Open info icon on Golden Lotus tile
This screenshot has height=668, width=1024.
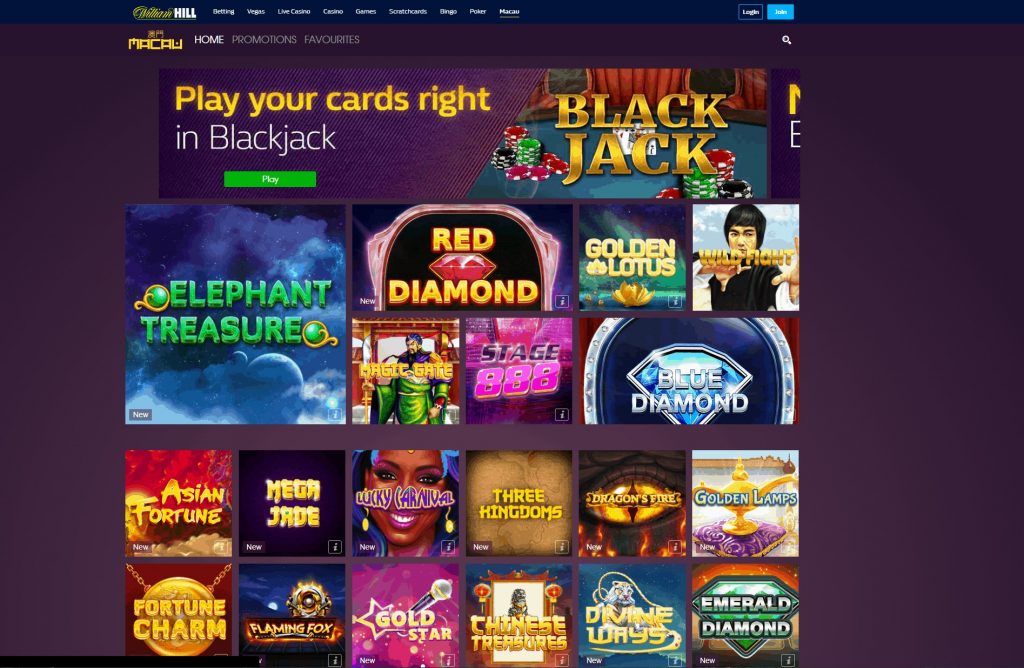[x=675, y=301]
